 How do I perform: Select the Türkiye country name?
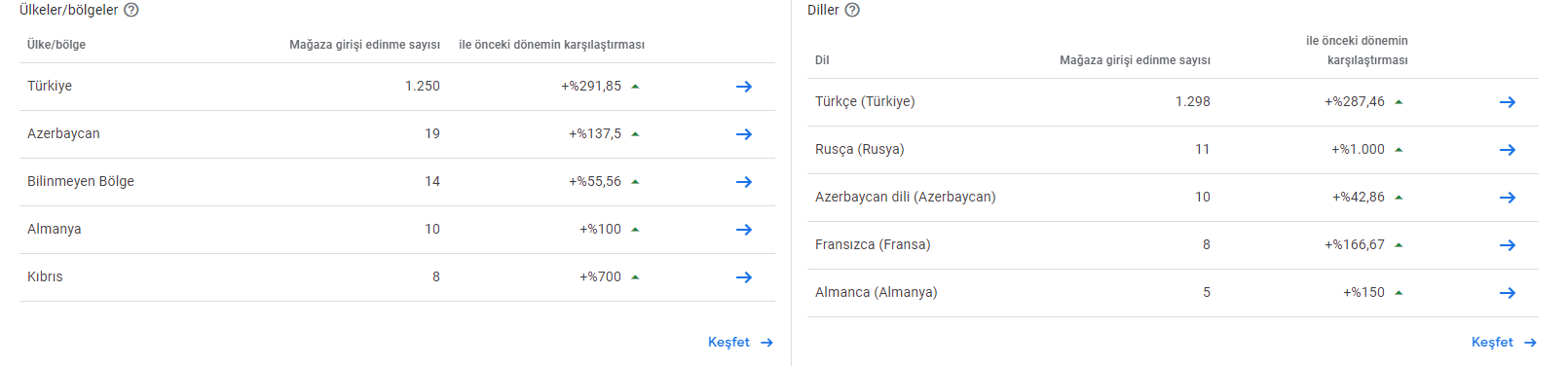[x=50, y=86]
